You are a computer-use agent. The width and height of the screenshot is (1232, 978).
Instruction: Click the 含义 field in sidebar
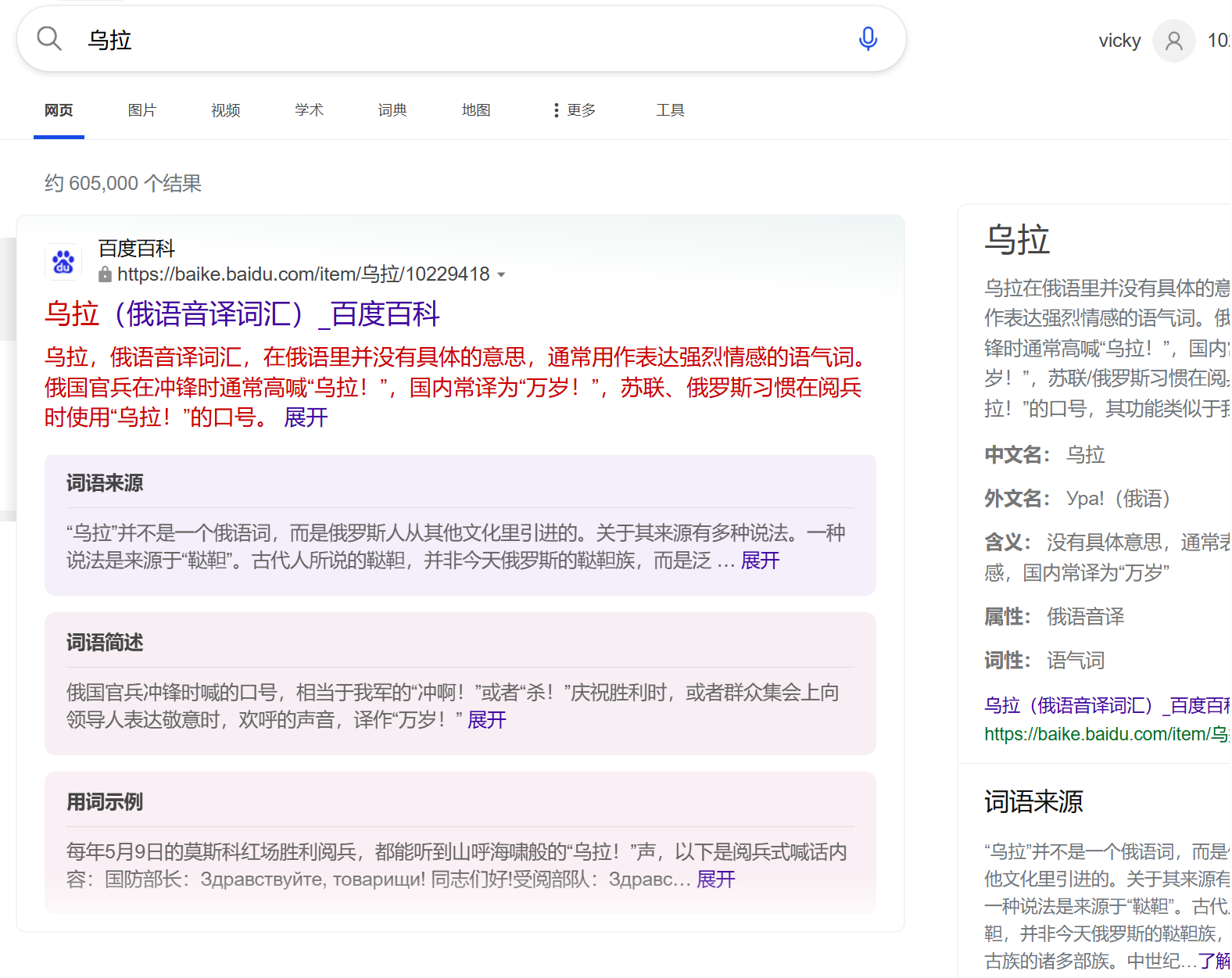(x=1107, y=557)
